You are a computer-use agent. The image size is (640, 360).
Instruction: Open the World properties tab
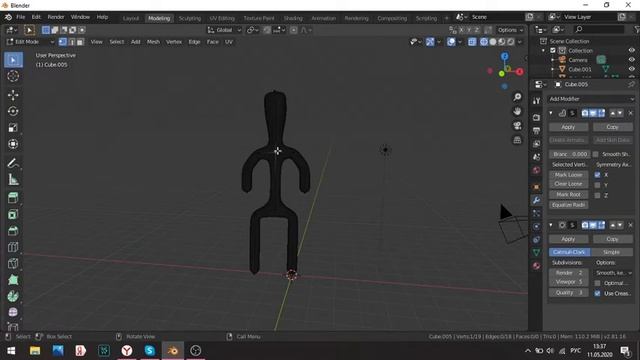[536, 170]
